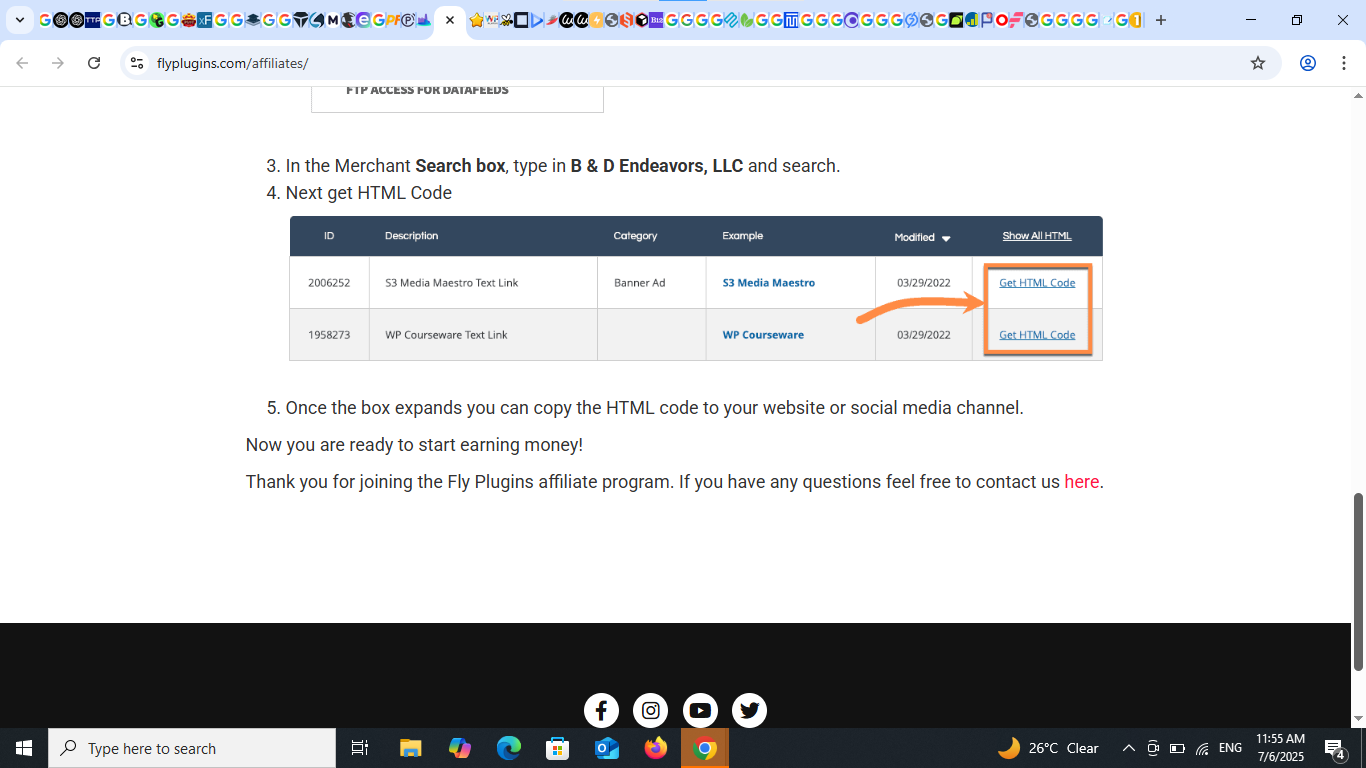Screen dimensions: 1366x768
Task: Open Firefox from the taskbar
Action: (656, 748)
